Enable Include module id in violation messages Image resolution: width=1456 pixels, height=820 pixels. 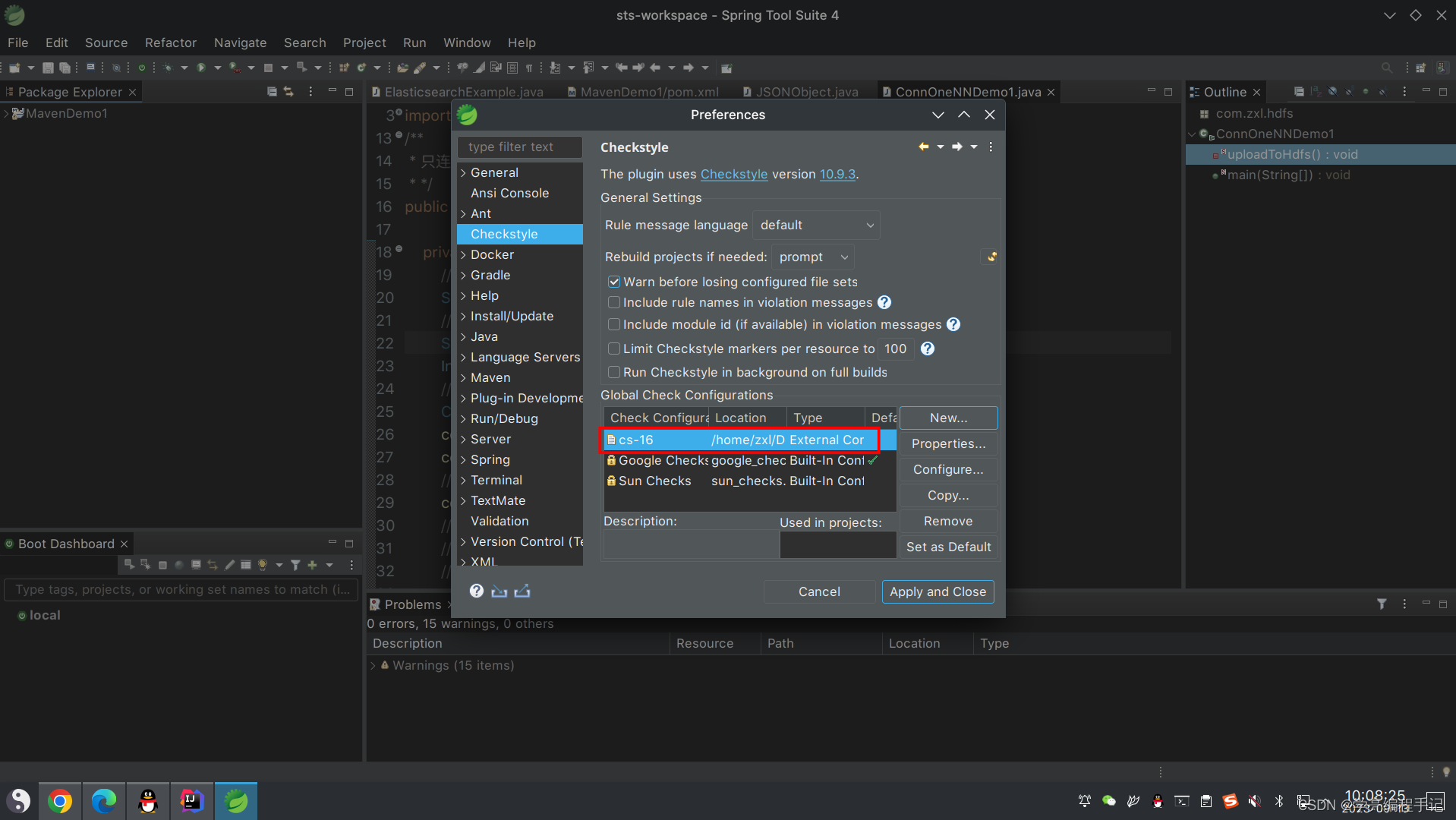click(614, 324)
